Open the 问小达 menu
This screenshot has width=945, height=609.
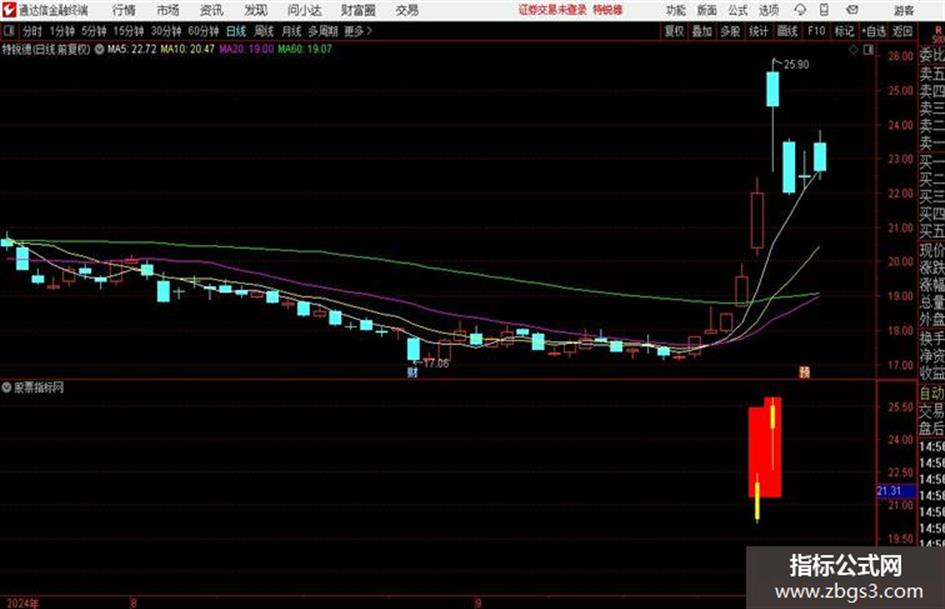point(304,10)
